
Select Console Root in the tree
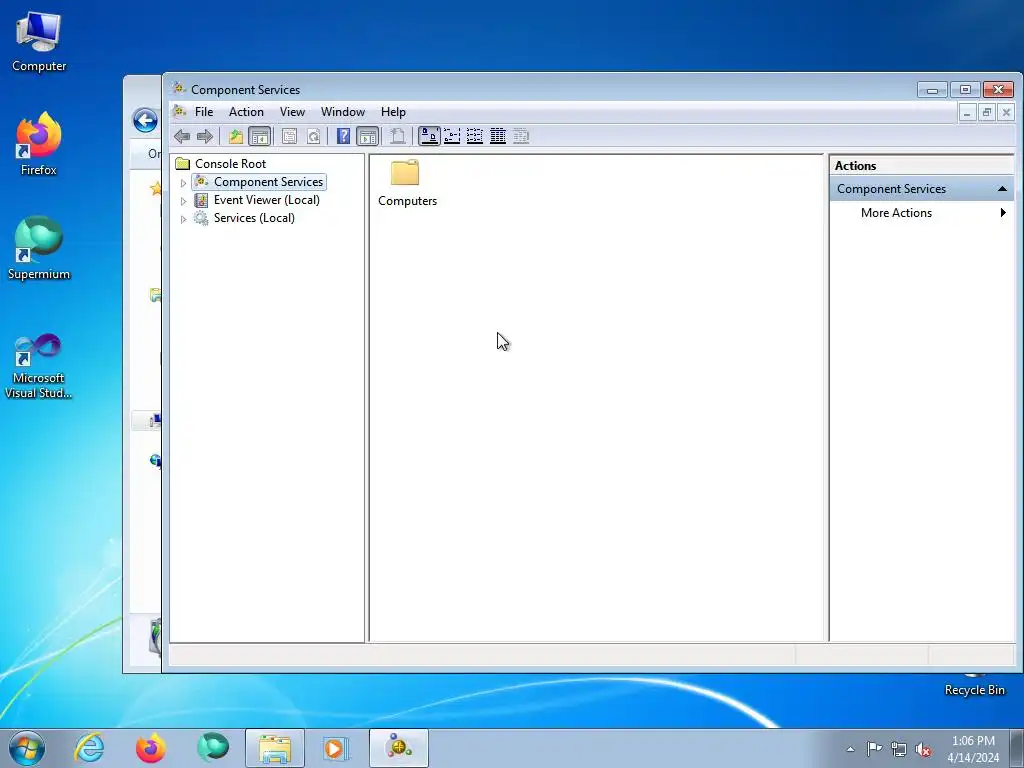[x=231, y=164]
